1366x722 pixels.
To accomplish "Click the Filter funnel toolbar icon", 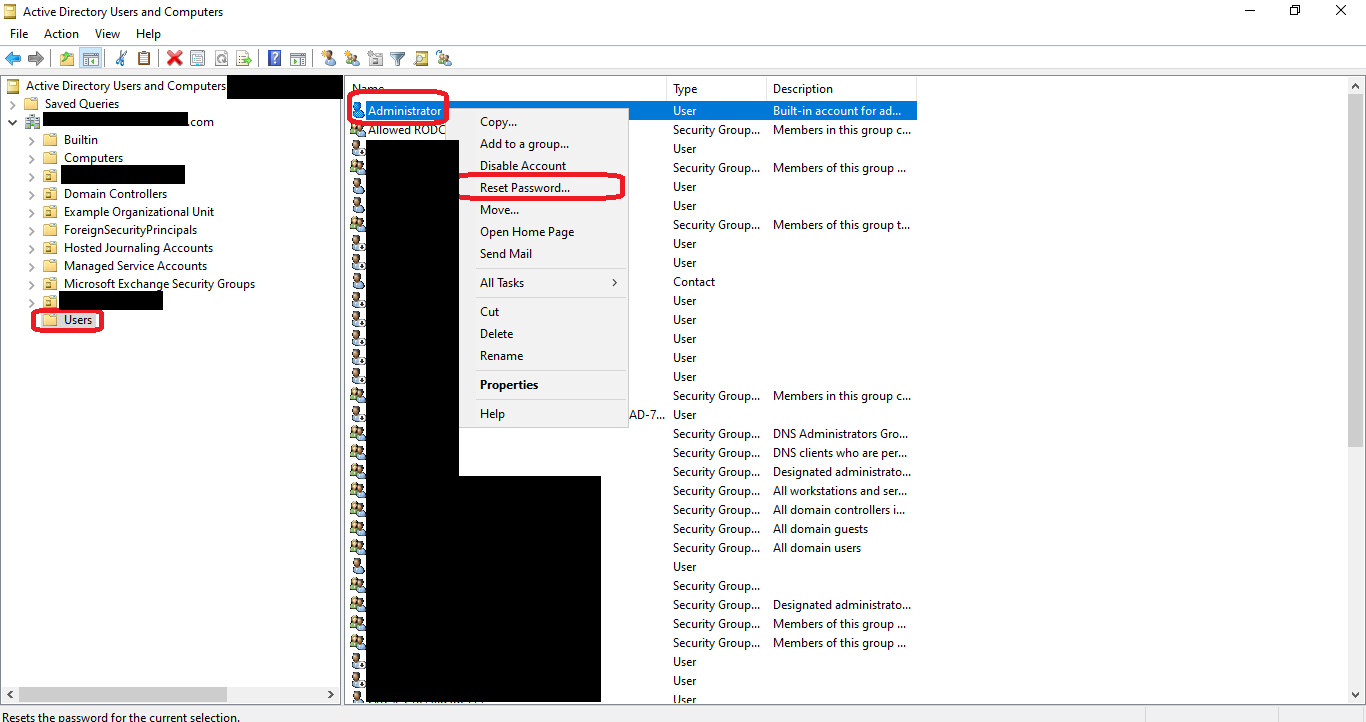I will tap(397, 58).
